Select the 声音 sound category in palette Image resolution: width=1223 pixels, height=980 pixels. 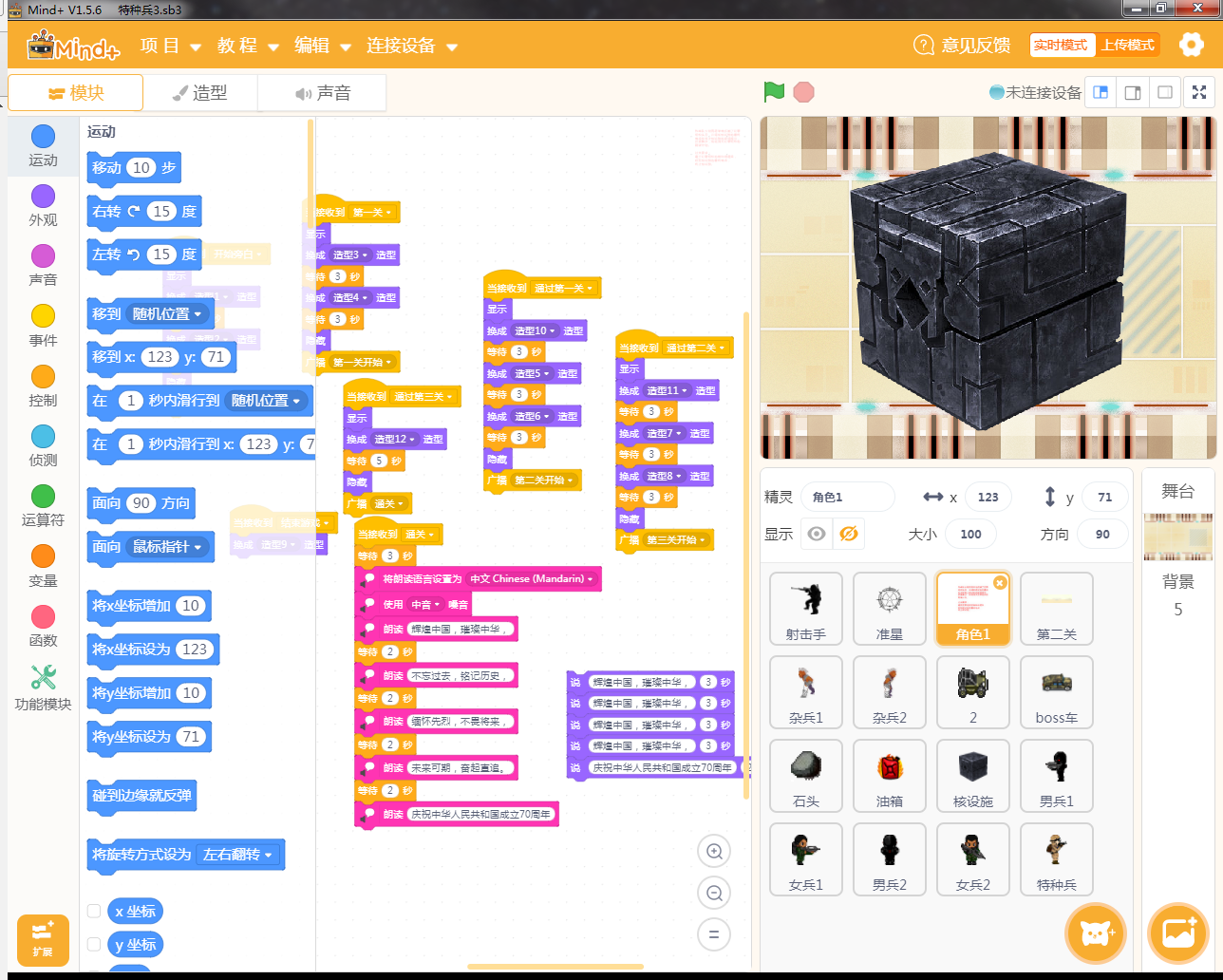(x=43, y=266)
